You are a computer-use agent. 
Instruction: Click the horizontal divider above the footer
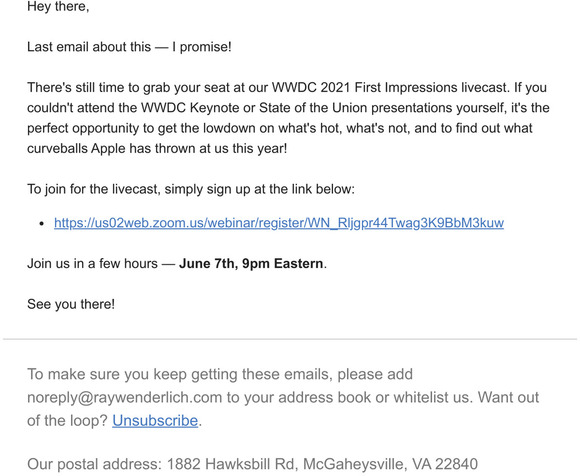pos(290,339)
